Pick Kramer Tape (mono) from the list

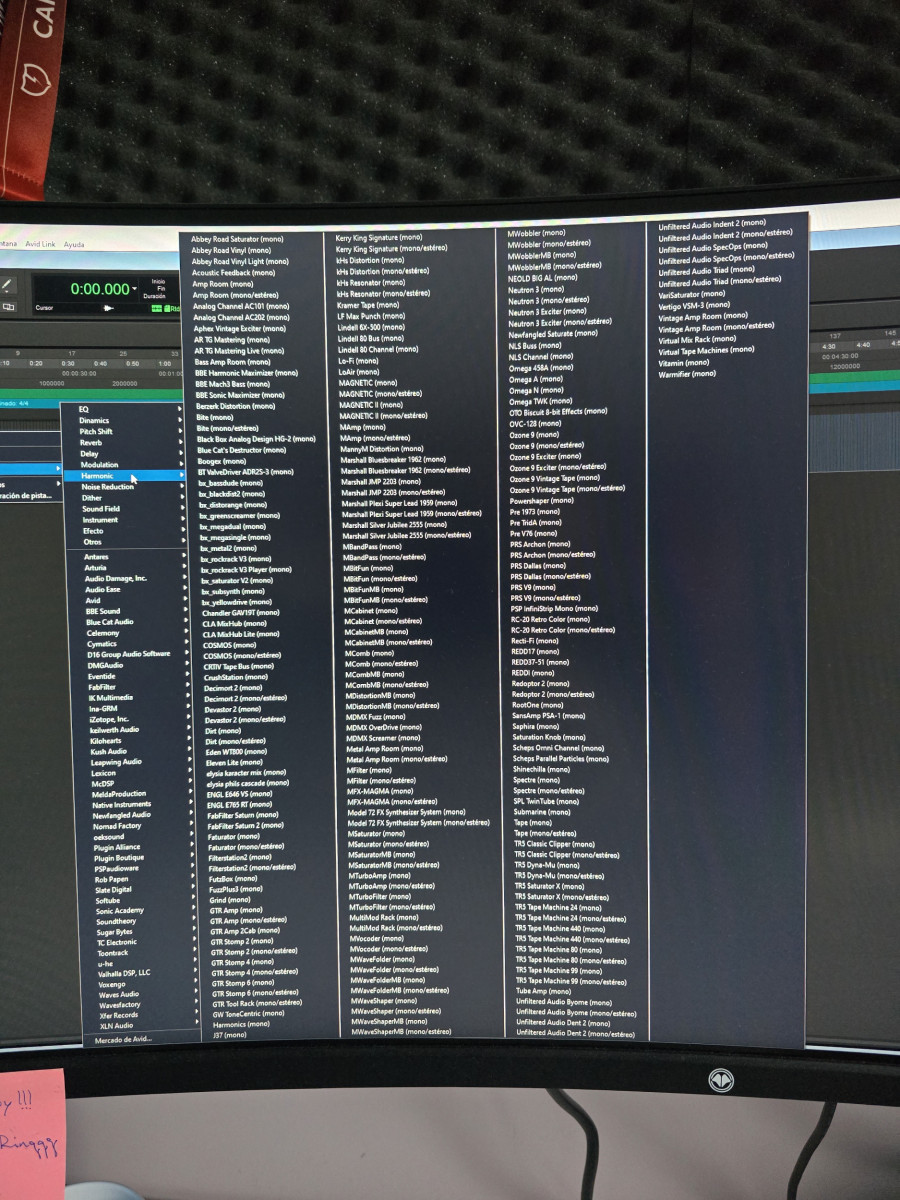coord(368,304)
